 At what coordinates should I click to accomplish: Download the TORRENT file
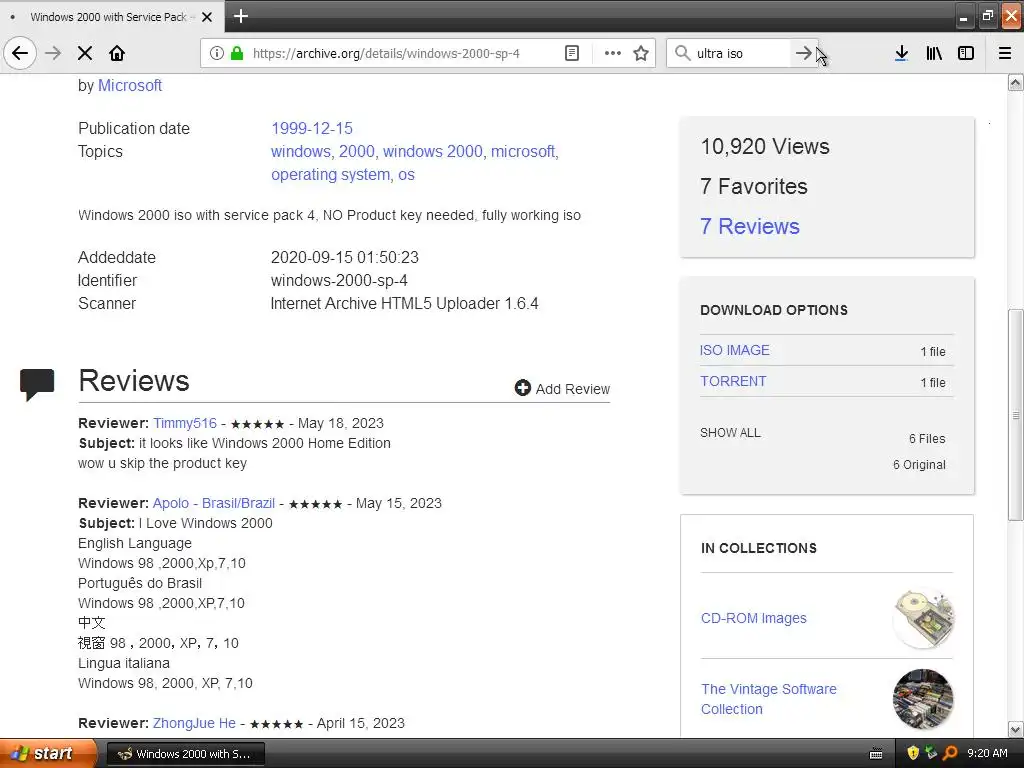(733, 381)
